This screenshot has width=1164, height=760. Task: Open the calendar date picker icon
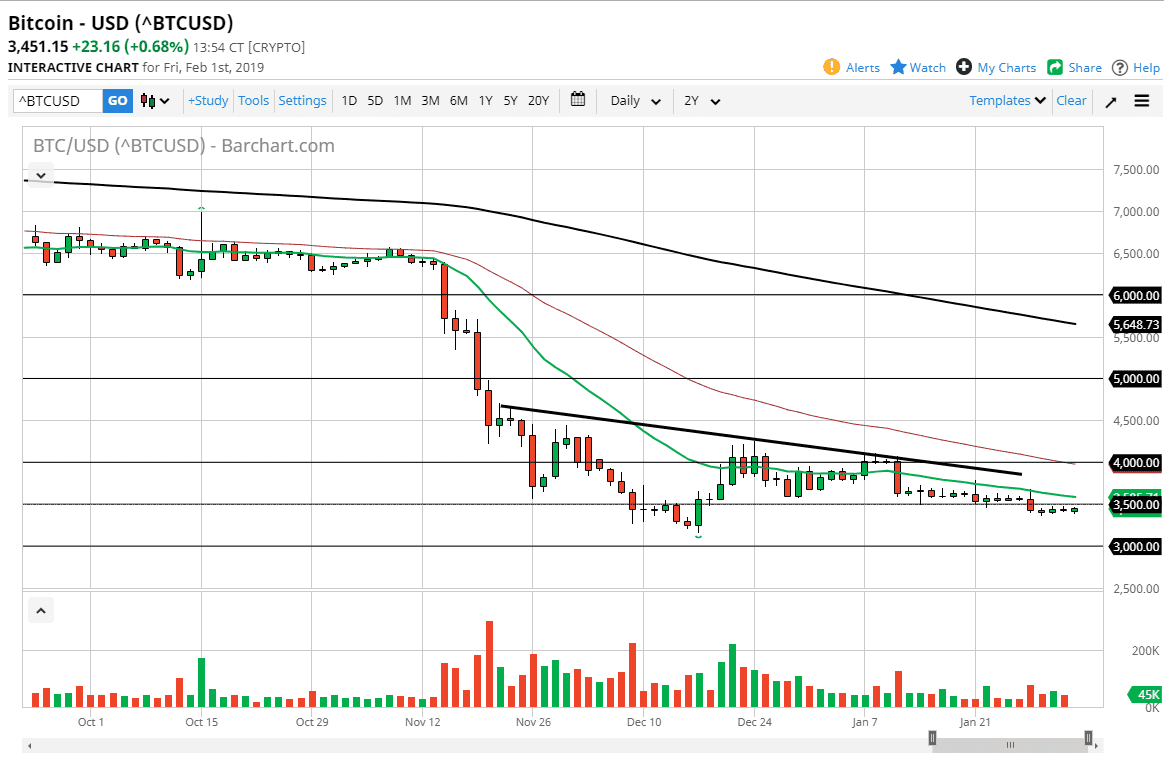(x=577, y=100)
